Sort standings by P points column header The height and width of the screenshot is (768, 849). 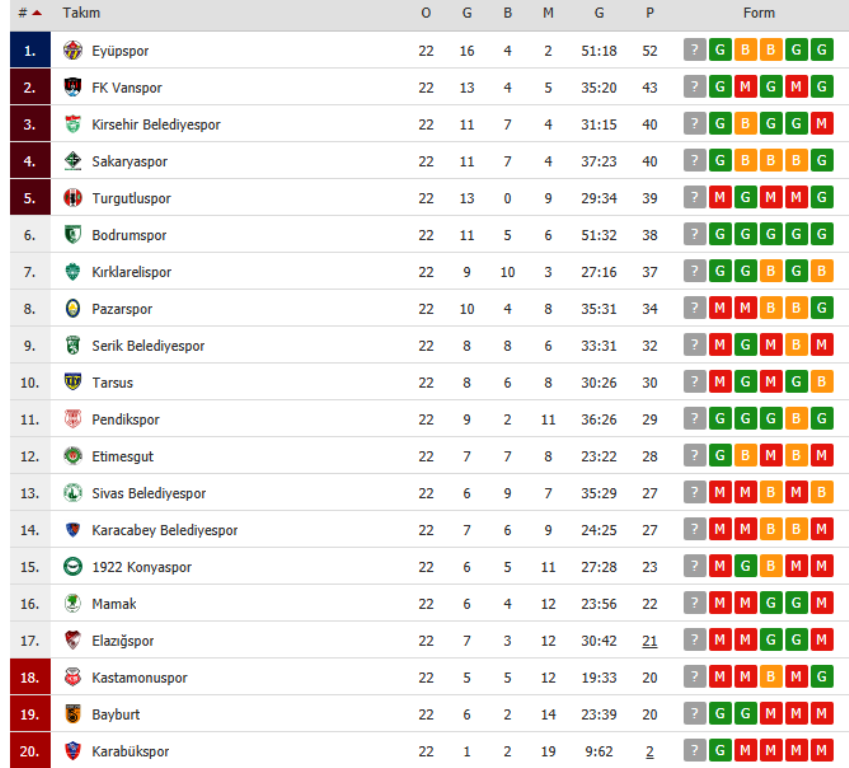click(650, 13)
